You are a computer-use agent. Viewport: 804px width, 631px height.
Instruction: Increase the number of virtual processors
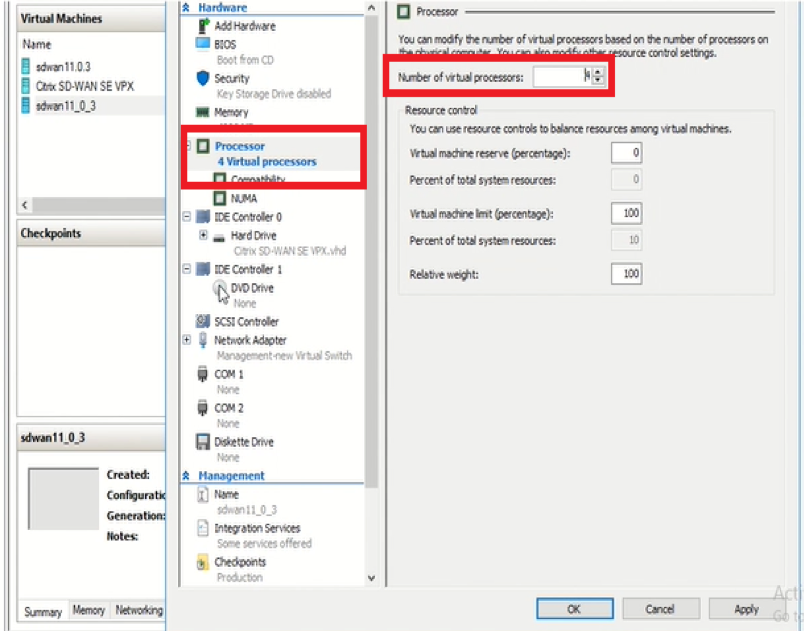598,72
